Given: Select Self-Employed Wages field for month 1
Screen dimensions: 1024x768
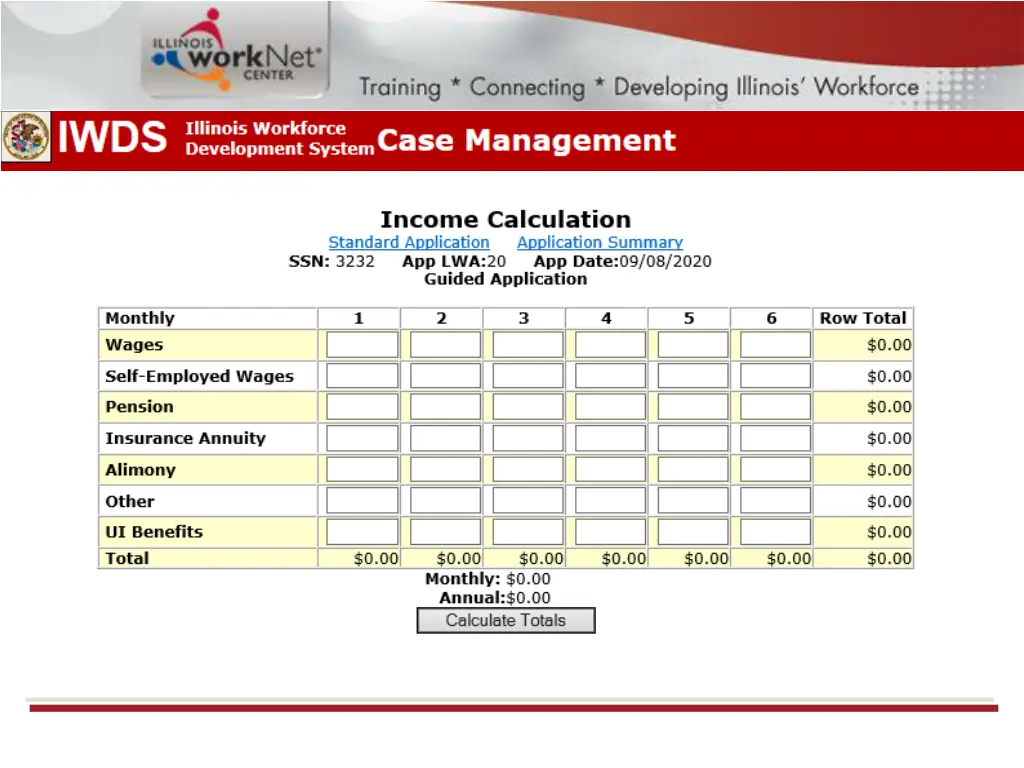Looking at the screenshot, I should point(362,376).
